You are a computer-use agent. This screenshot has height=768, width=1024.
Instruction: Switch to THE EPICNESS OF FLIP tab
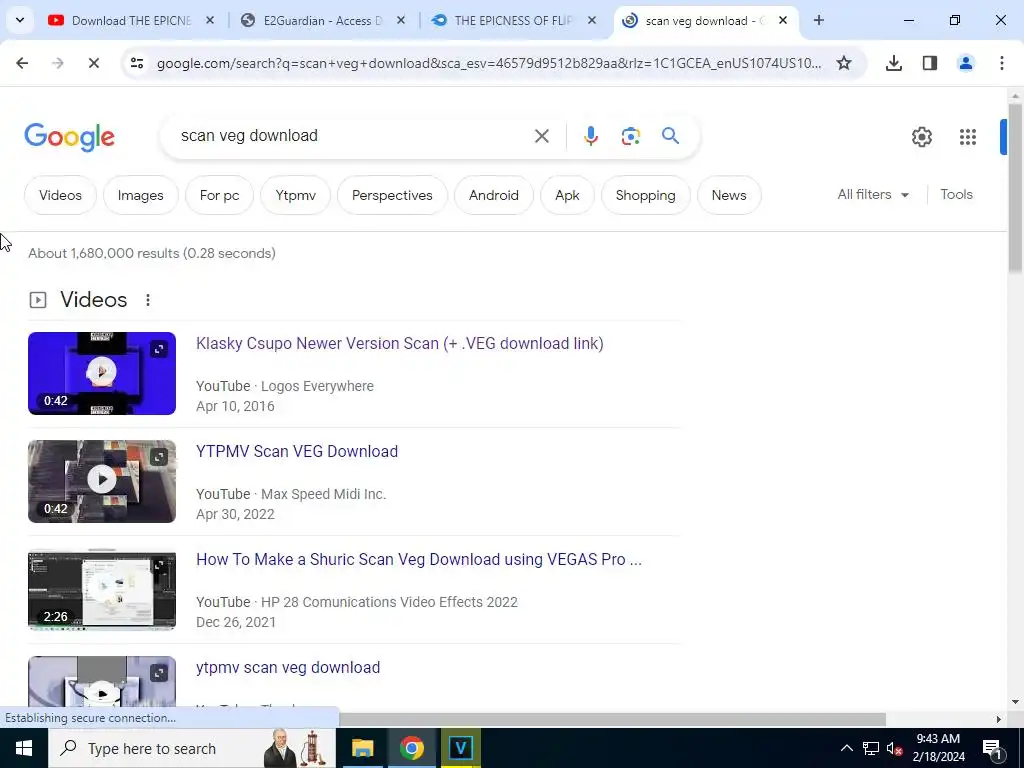(513, 20)
